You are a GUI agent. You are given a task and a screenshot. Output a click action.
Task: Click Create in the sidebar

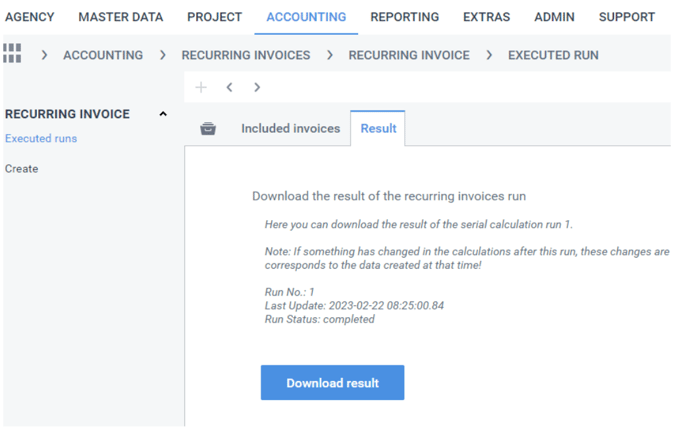click(22, 169)
